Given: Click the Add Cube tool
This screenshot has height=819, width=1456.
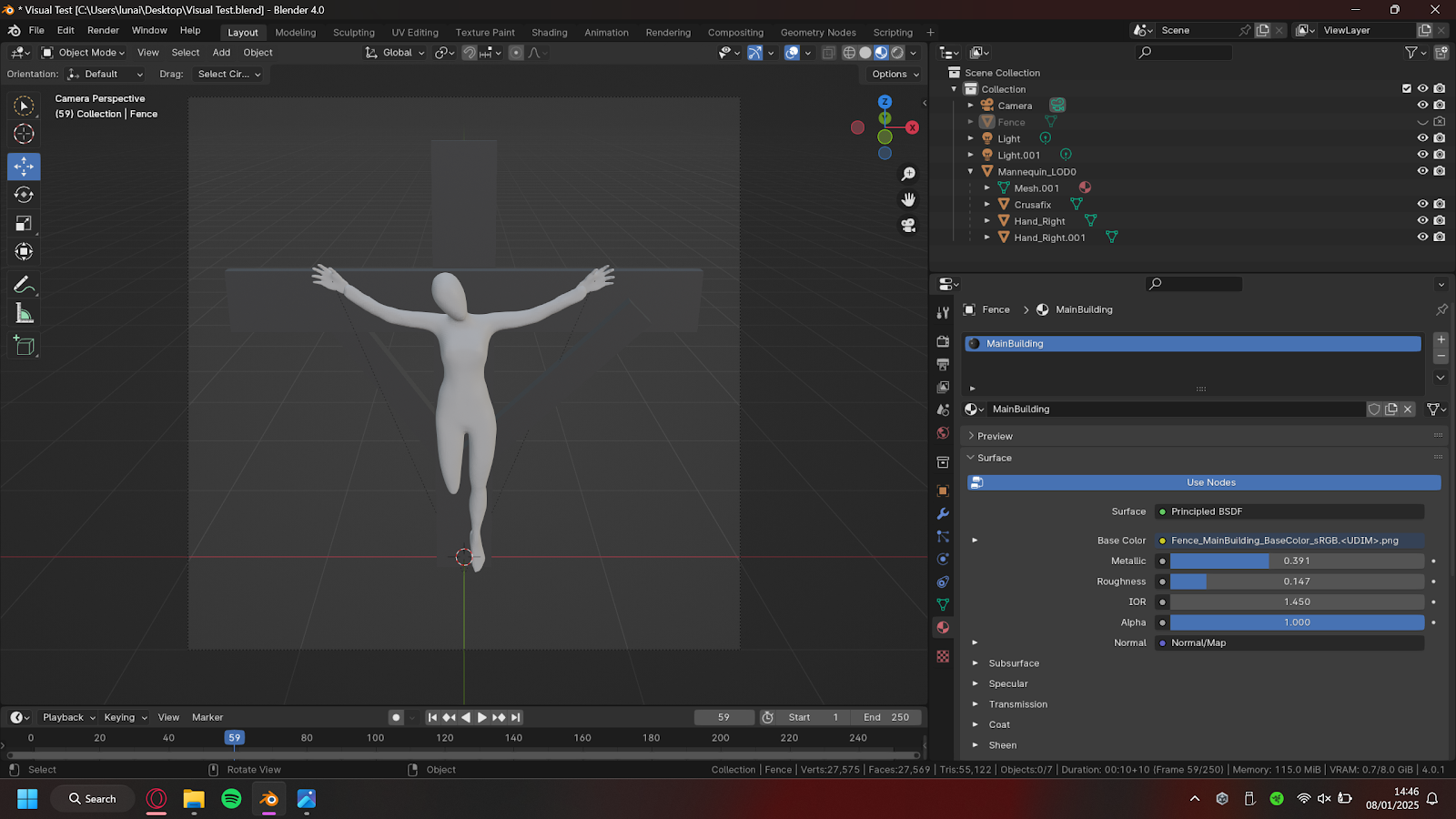Looking at the screenshot, I should (x=25, y=346).
